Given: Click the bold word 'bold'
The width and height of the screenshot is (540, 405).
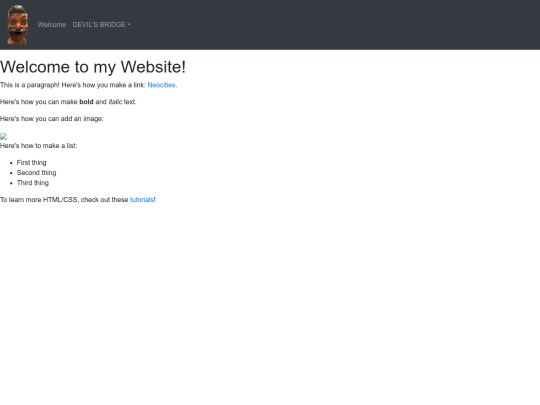Looking at the screenshot, I should (86, 102).
